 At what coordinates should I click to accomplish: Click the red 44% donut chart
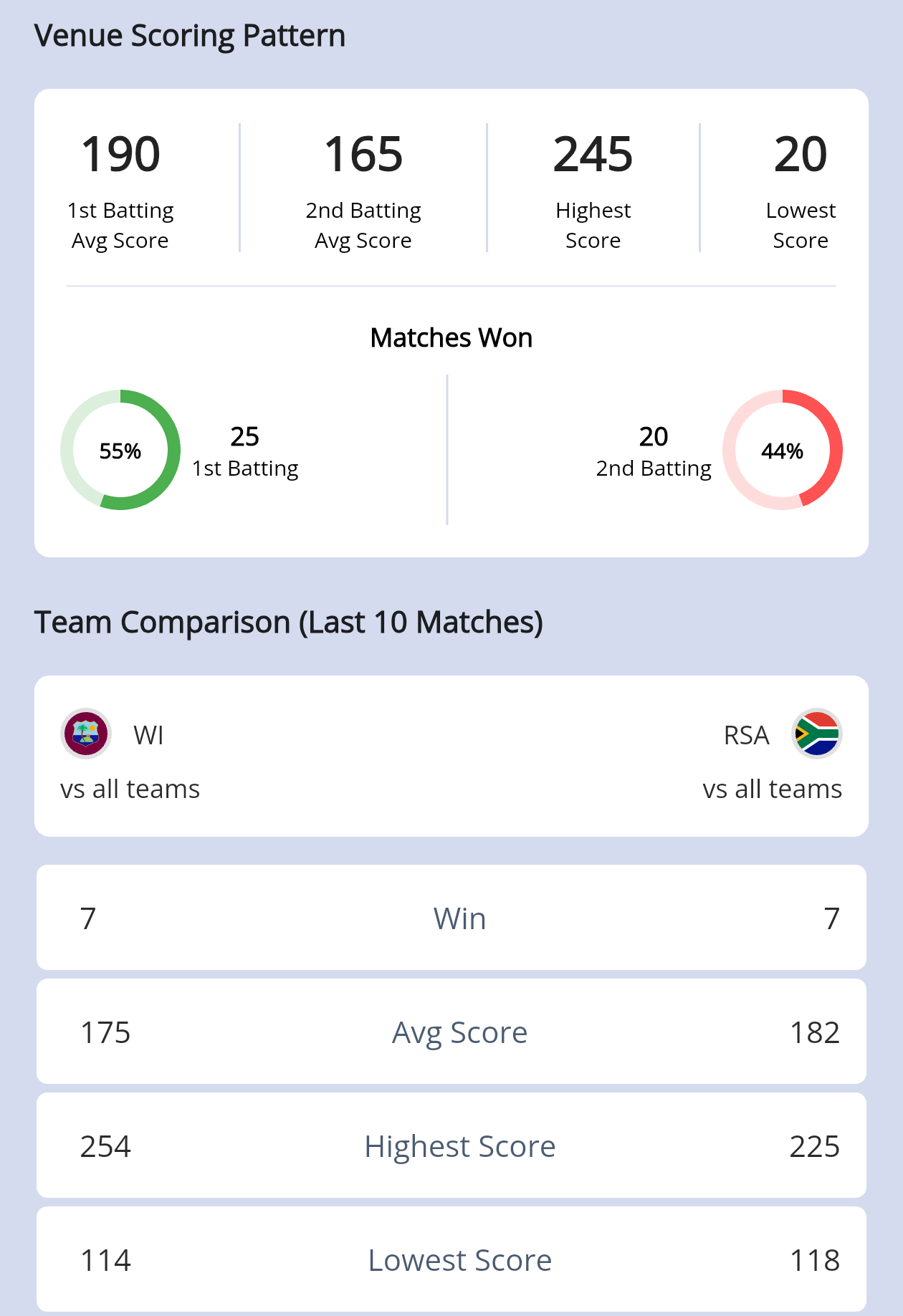(782, 450)
